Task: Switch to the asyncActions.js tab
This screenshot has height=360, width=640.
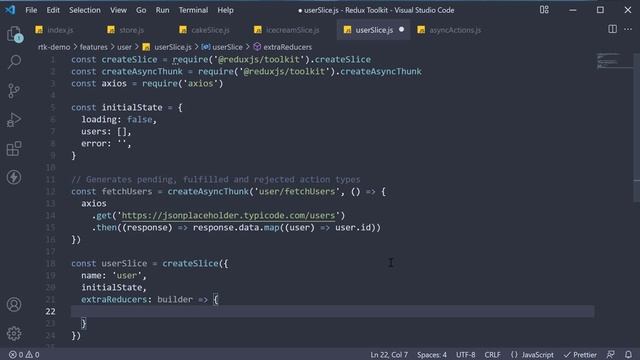Action: (x=454, y=30)
